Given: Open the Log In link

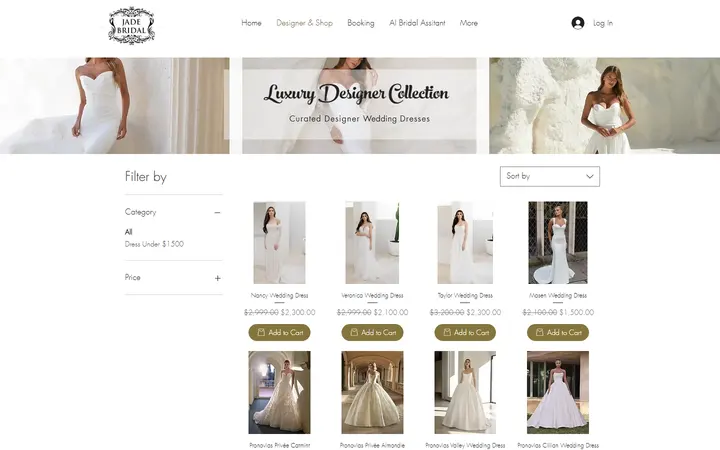Looking at the screenshot, I should (602, 23).
